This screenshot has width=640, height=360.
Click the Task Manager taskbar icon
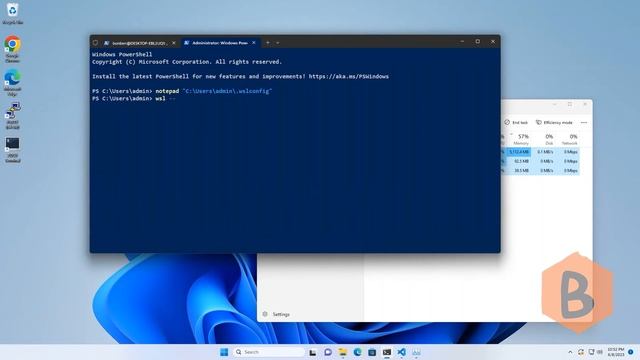point(416,352)
